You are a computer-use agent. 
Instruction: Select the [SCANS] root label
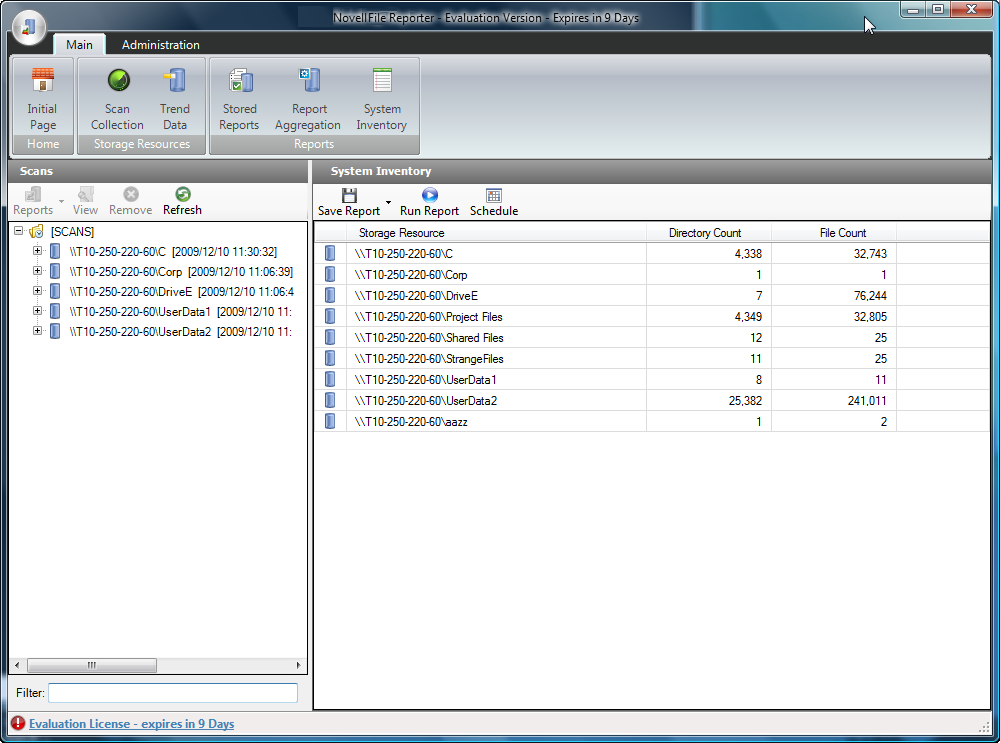click(x=72, y=232)
